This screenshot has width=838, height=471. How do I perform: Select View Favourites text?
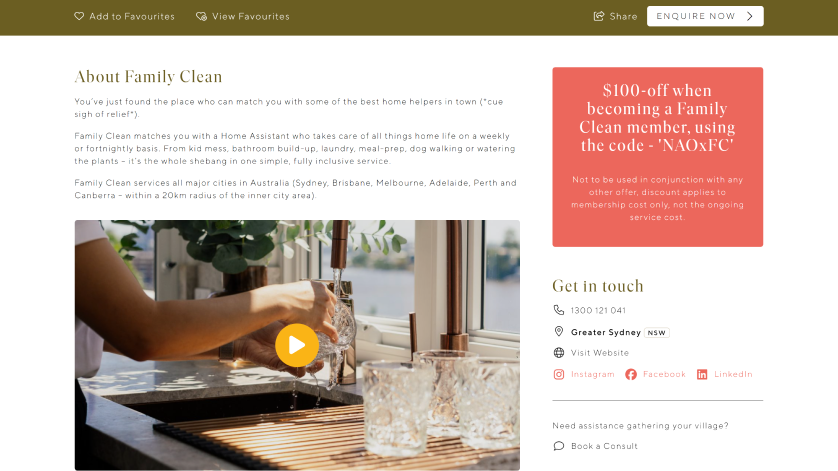251,17
